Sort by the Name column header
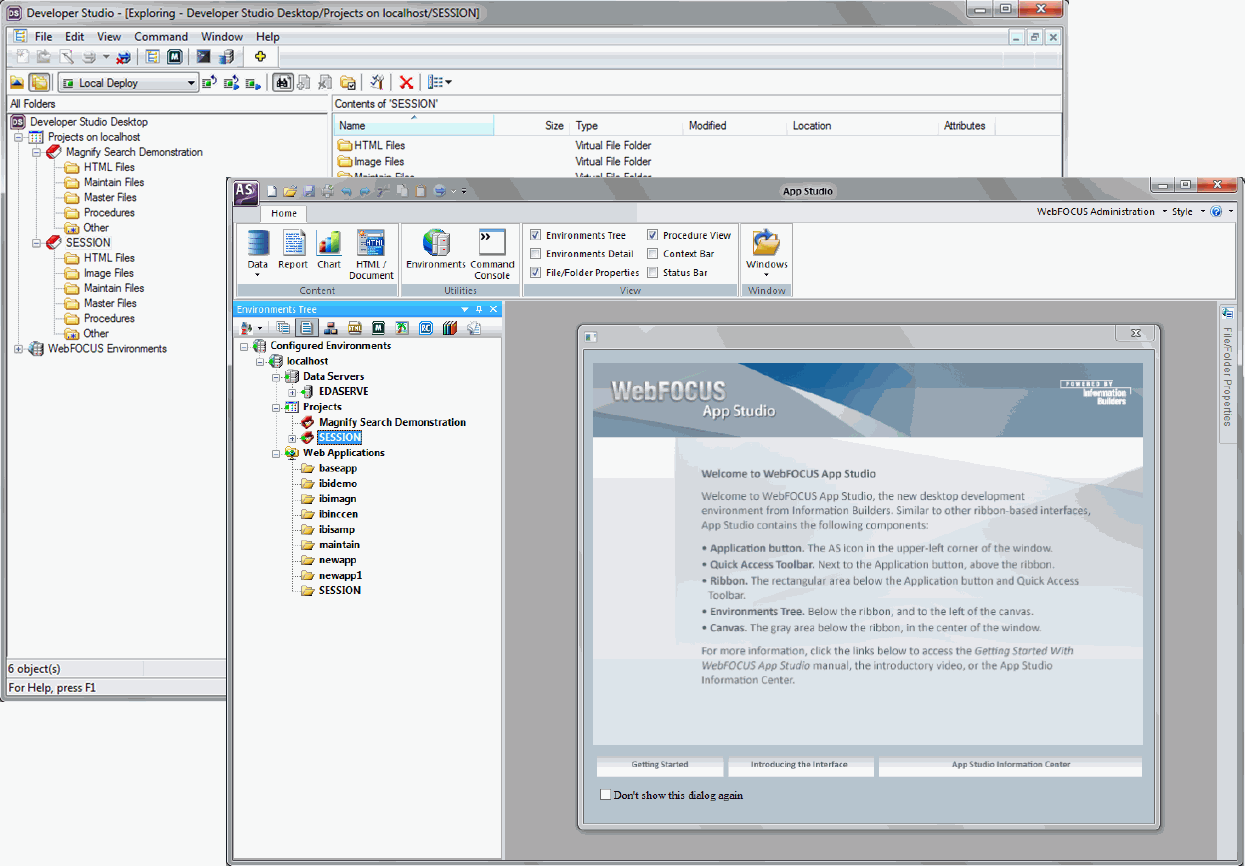Screen dimensions: 1245x866 tap(413, 126)
